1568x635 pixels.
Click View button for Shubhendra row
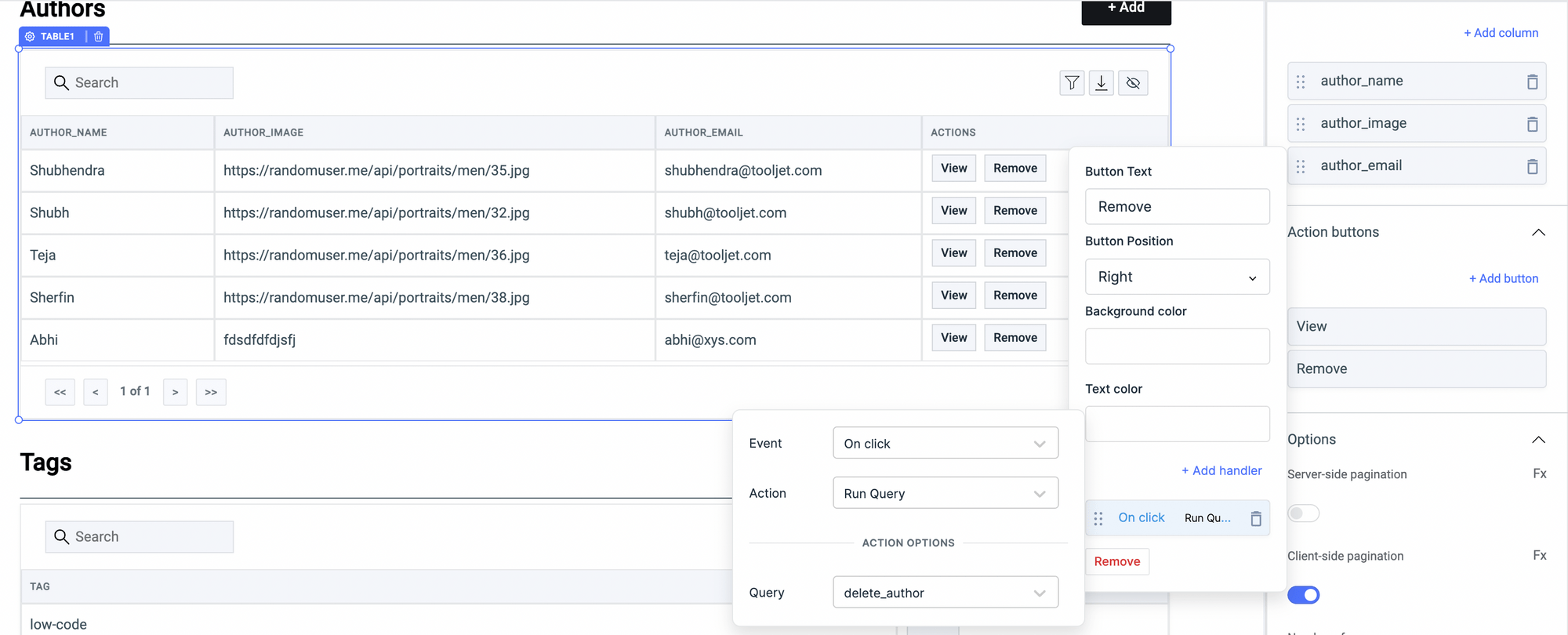(953, 169)
